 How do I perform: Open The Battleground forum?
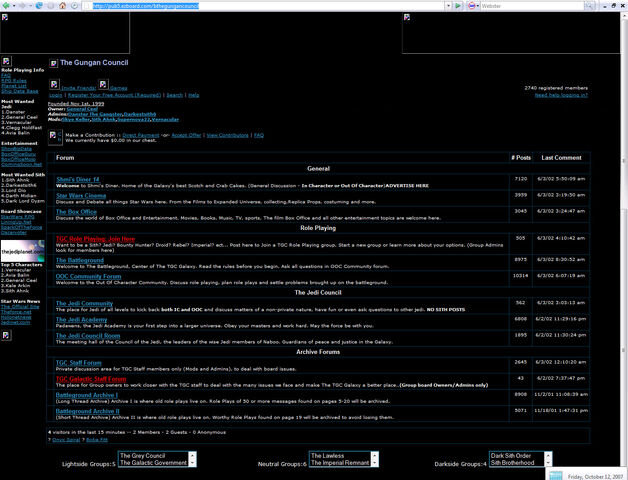[80, 260]
